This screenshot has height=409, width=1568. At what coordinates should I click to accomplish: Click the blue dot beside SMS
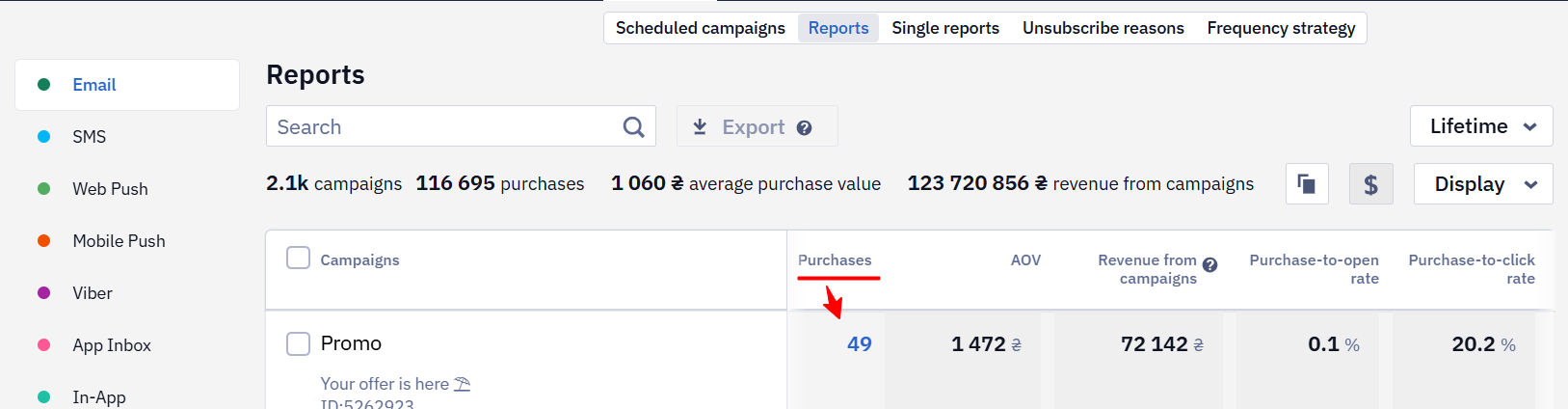[43, 137]
